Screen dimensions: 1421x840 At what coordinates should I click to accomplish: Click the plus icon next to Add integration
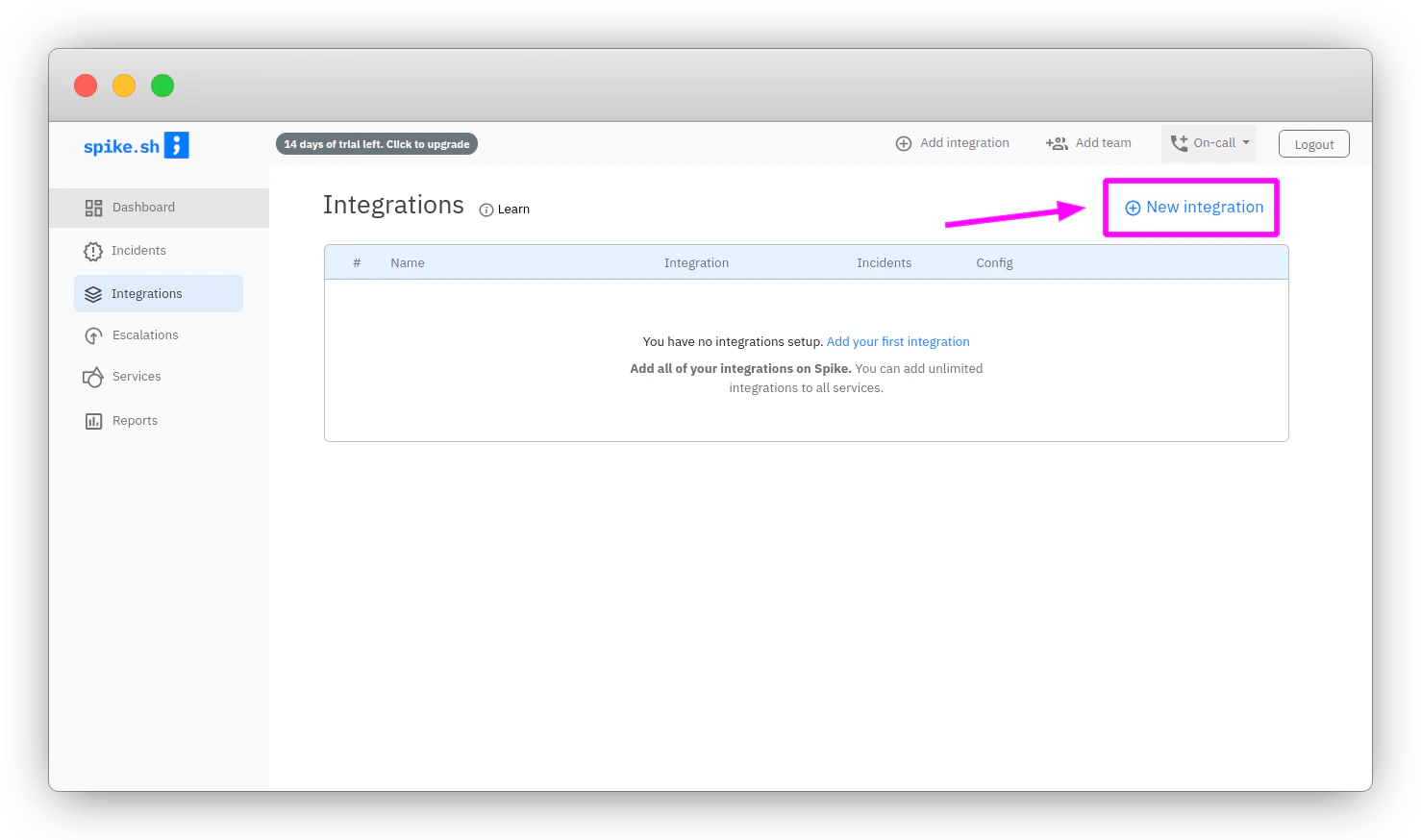[904, 142]
